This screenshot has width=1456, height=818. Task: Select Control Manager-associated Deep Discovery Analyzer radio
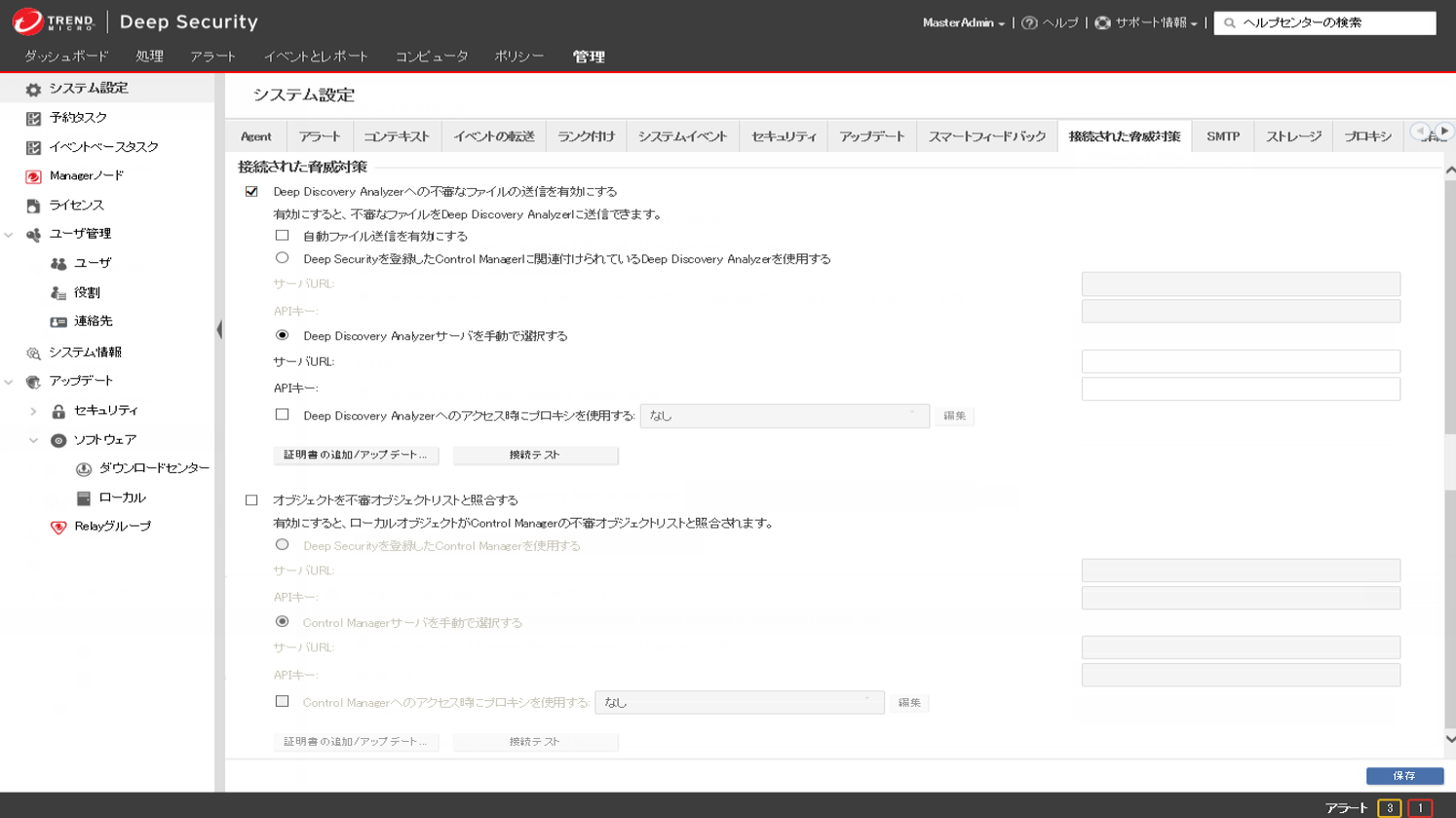282,258
